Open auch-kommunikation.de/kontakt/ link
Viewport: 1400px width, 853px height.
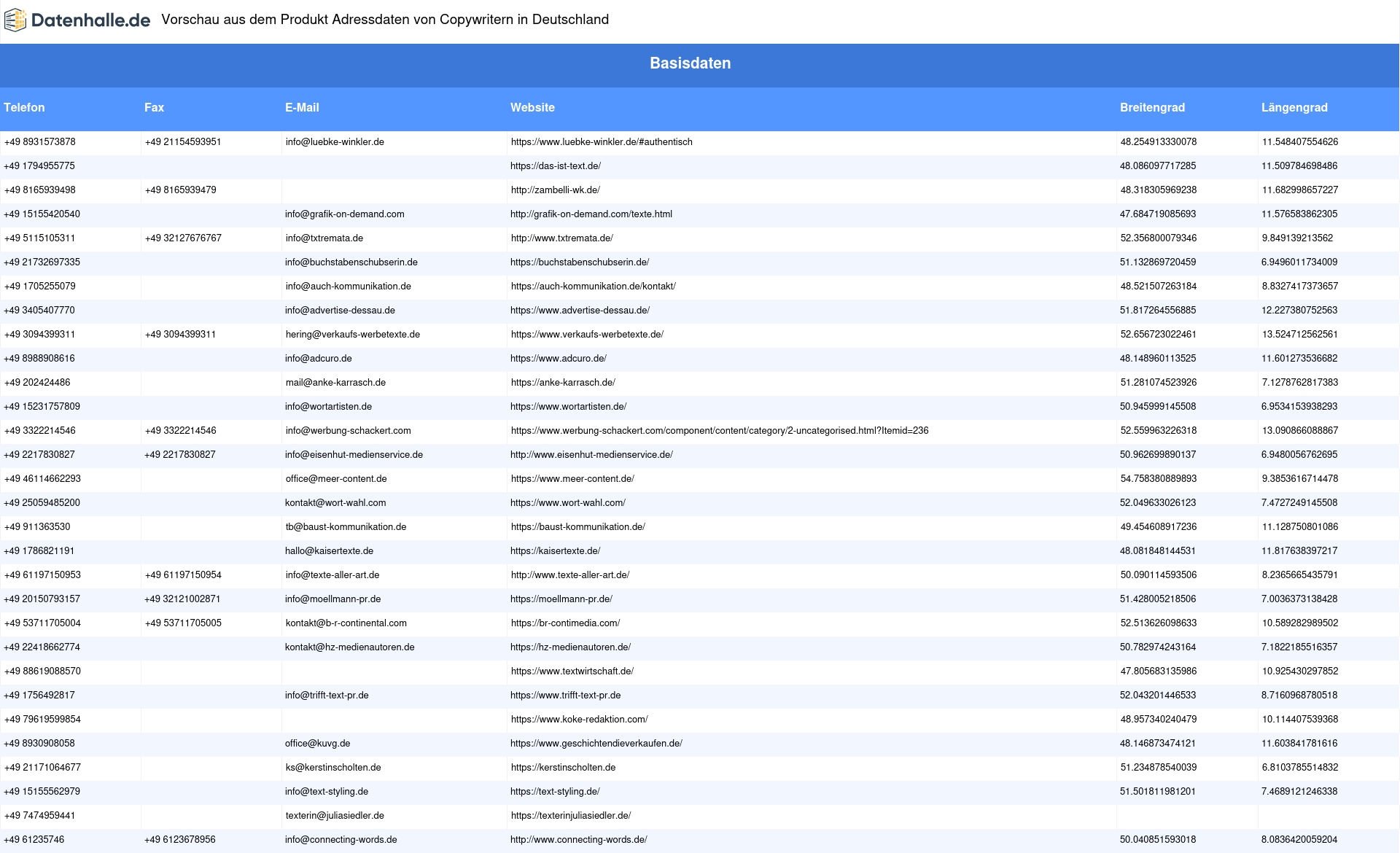[x=594, y=287]
